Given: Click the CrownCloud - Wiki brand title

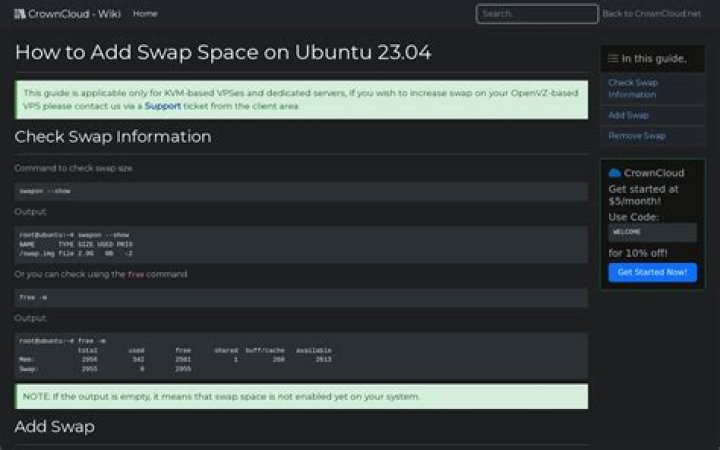Looking at the screenshot, I should click(74, 14).
